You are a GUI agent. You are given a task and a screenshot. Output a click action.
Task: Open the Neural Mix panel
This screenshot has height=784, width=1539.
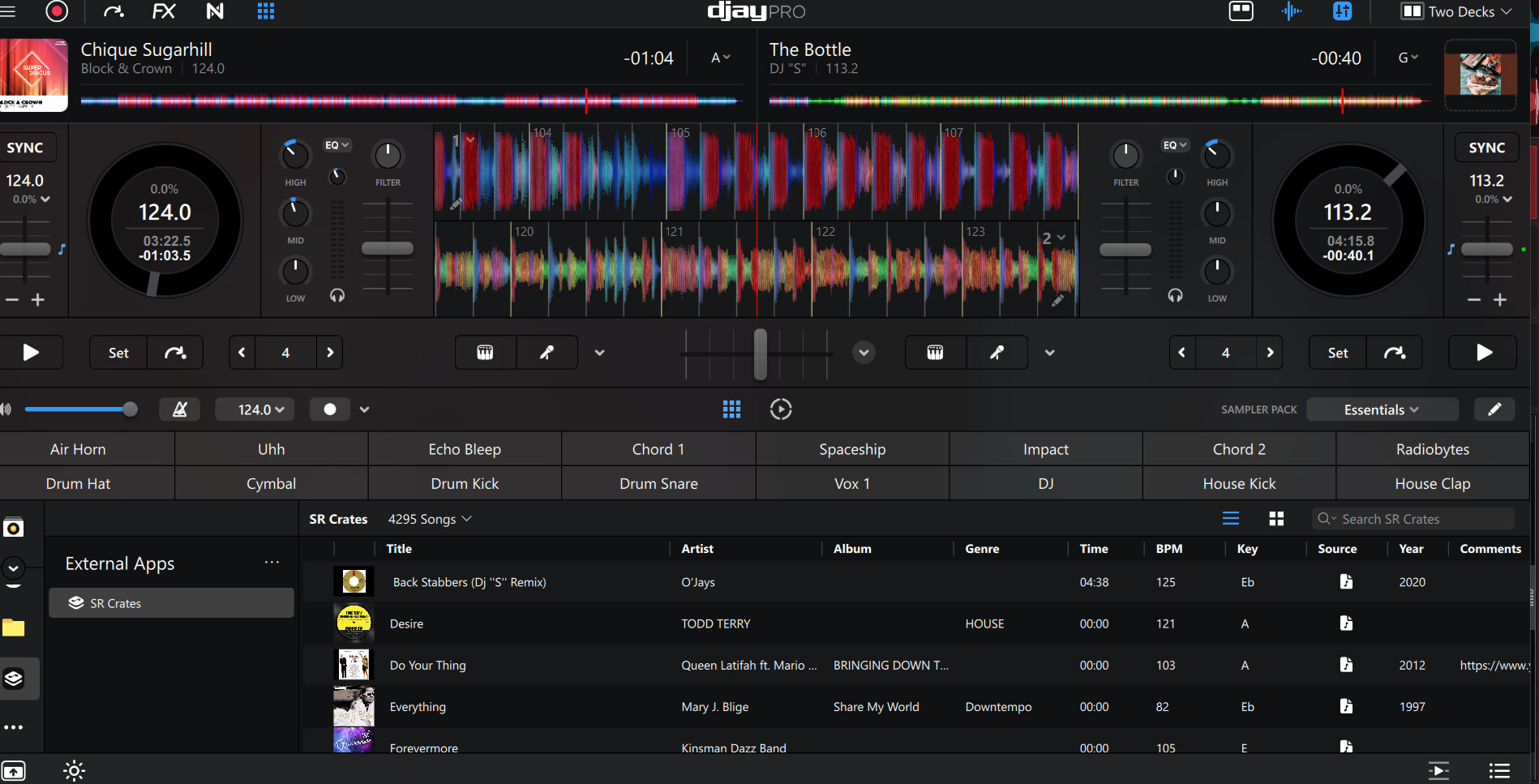215,11
